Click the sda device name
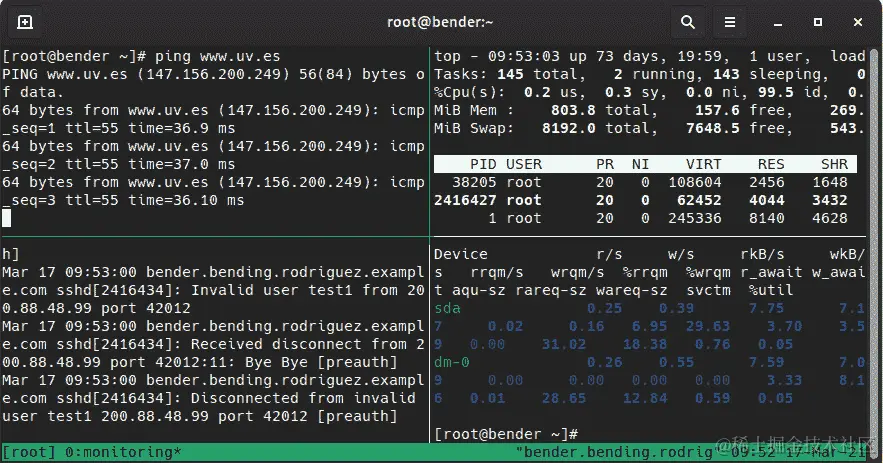883x463 pixels. pyautogui.click(x=447, y=309)
